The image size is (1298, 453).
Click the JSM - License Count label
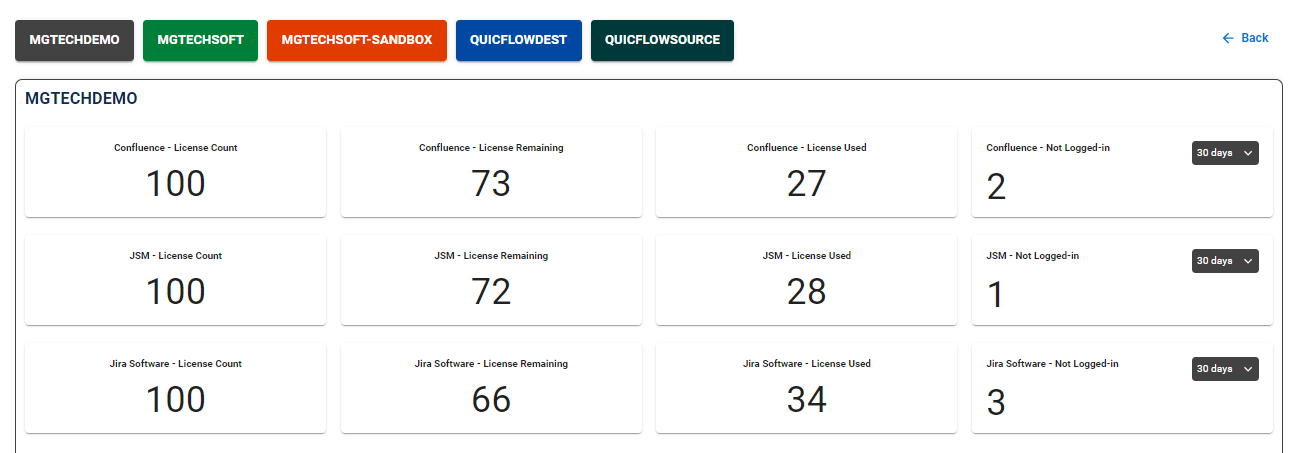click(176, 256)
